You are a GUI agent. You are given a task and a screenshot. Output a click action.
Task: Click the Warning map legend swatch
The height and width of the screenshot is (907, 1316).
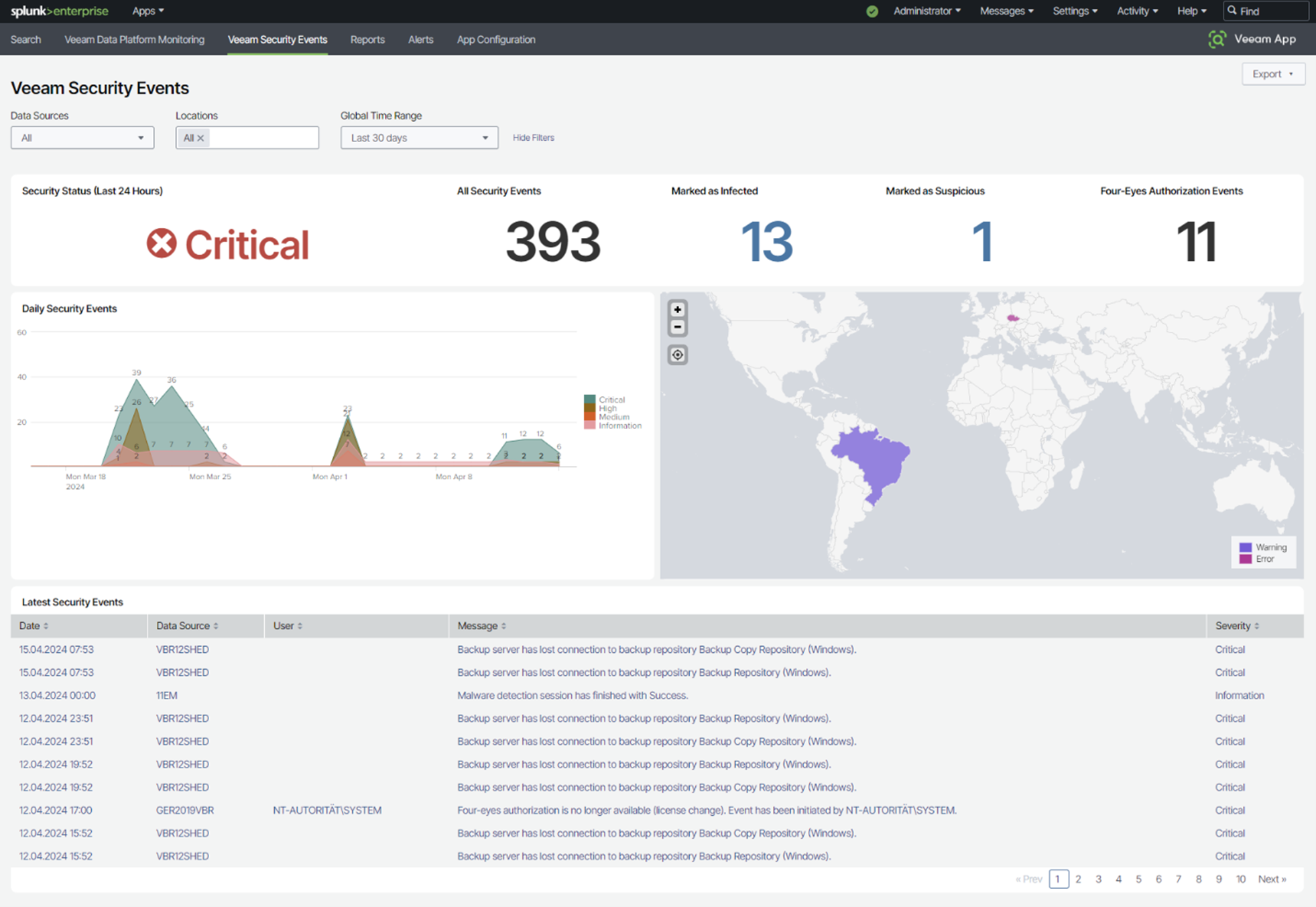[1245, 548]
